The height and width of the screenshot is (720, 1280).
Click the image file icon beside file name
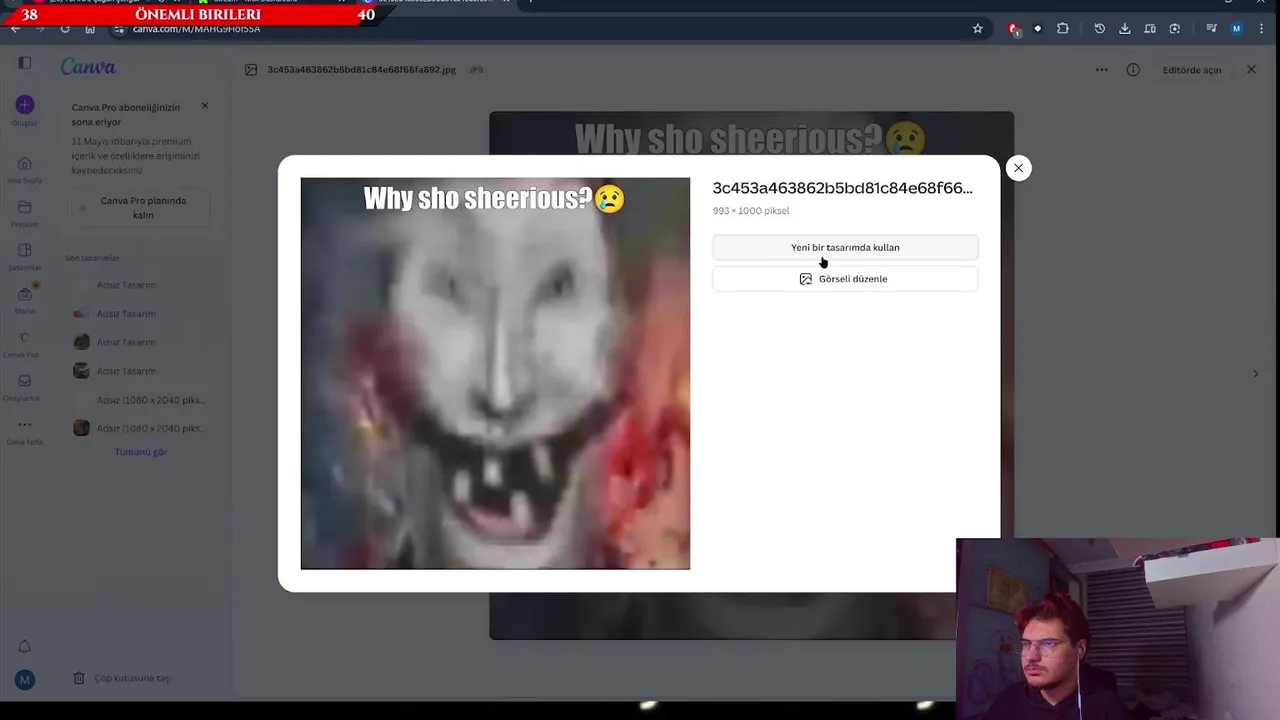click(251, 70)
